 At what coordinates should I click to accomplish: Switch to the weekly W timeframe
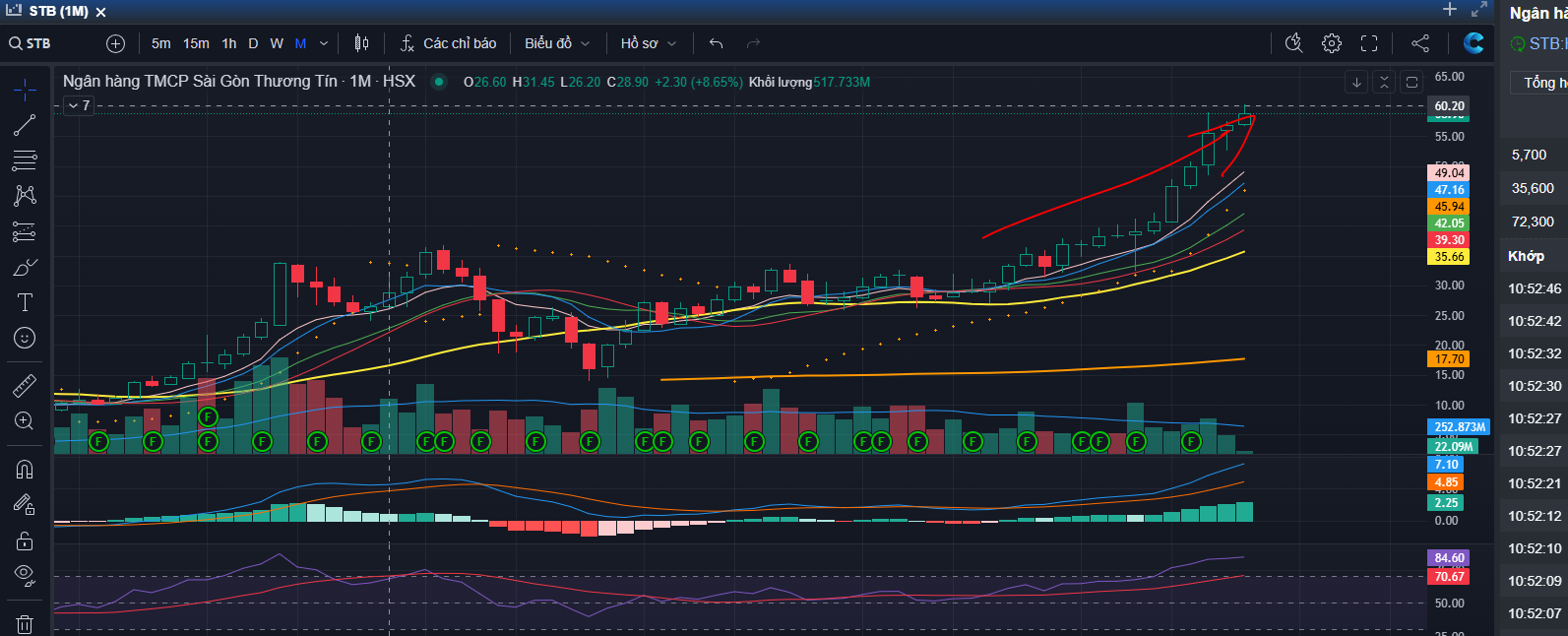277,43
